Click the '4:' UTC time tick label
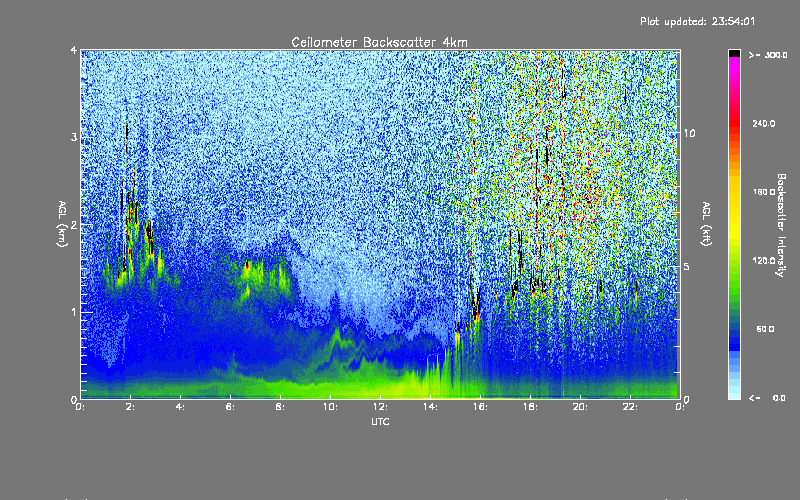Viewport: 800px width, 500px height. (180, 407)
